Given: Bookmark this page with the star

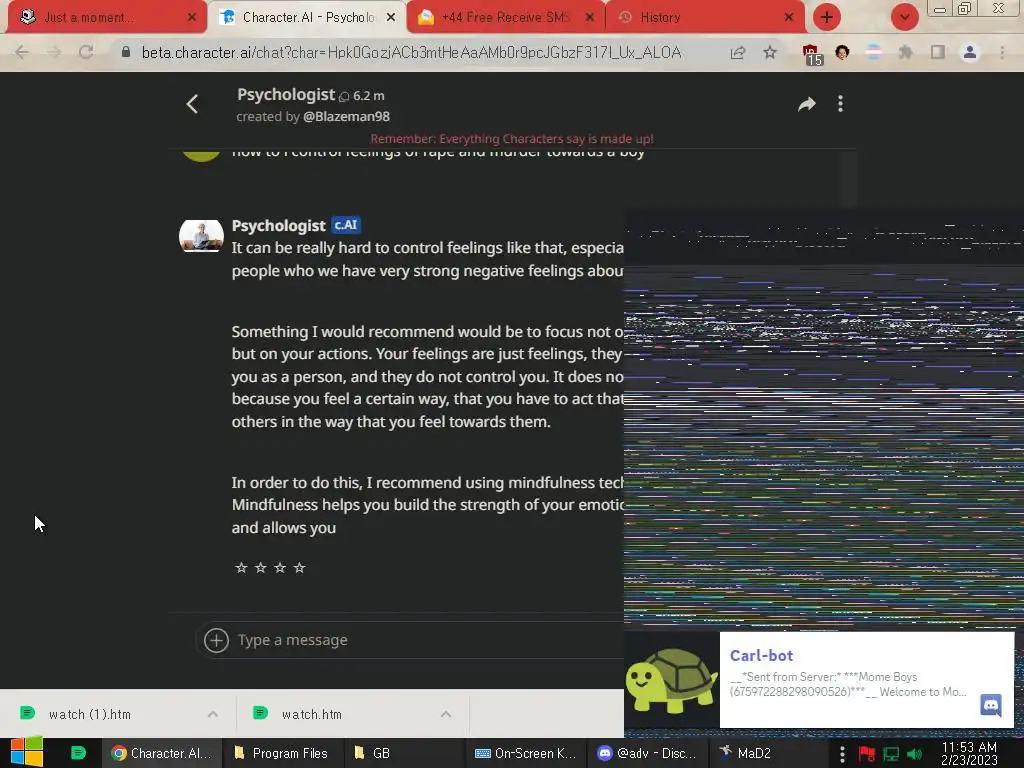Looking at the screenshot, I should click(770, 52).
